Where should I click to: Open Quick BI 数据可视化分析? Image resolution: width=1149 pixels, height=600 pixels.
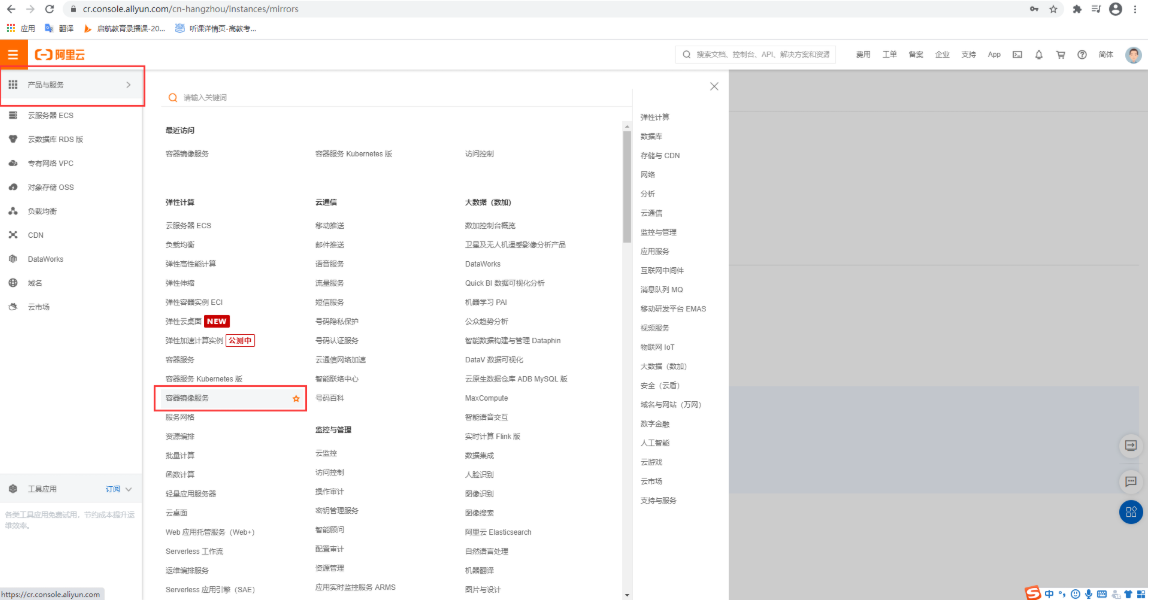click(504, 283)
